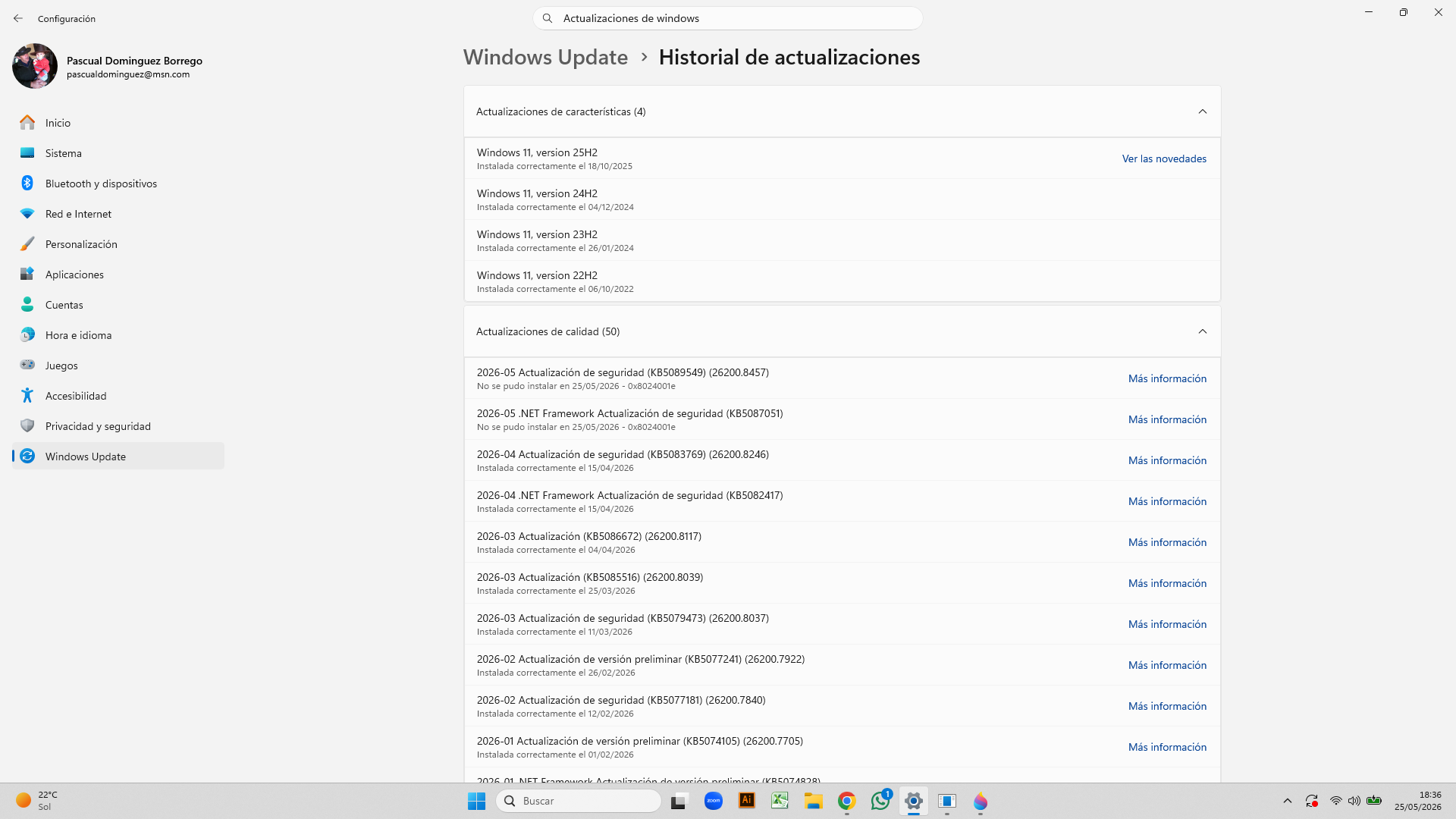Open the weather widget showing 22°C
The width and height of the screenshot is (1456, 819).
(x=36, y=801)
